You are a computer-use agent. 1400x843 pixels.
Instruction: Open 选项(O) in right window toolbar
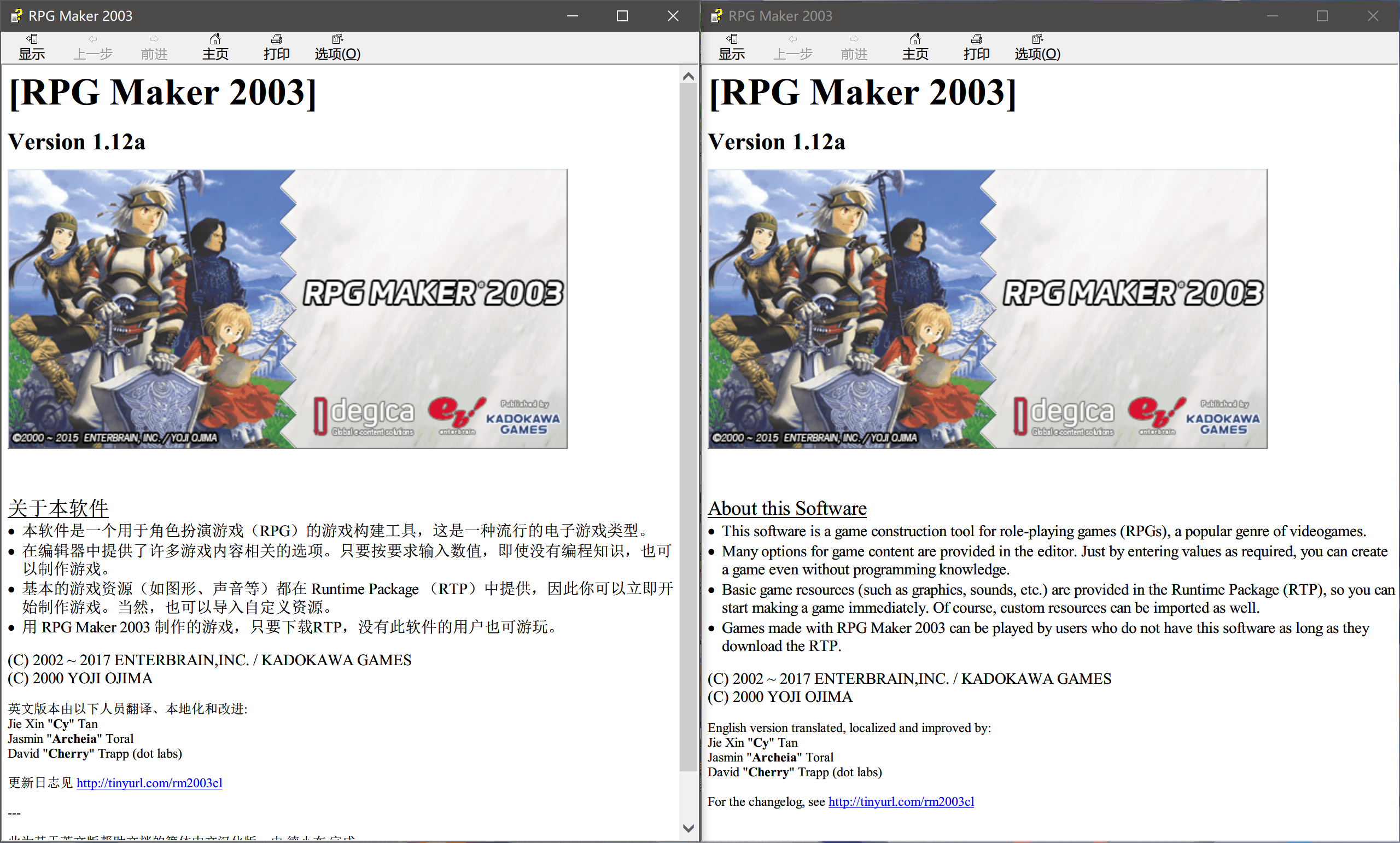click(1038, 47)
